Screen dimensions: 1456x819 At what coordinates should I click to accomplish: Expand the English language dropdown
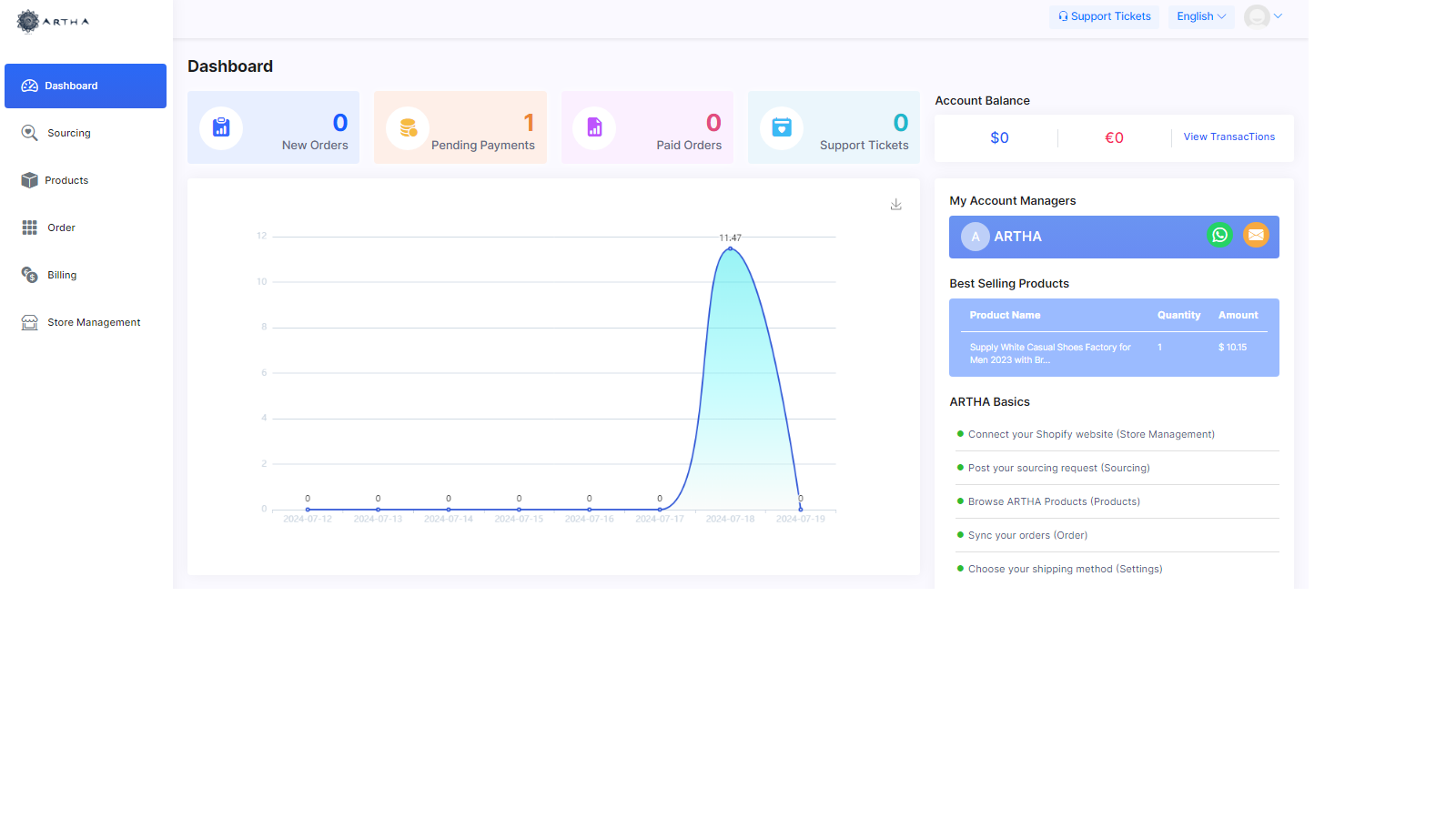coord(1201,16)
